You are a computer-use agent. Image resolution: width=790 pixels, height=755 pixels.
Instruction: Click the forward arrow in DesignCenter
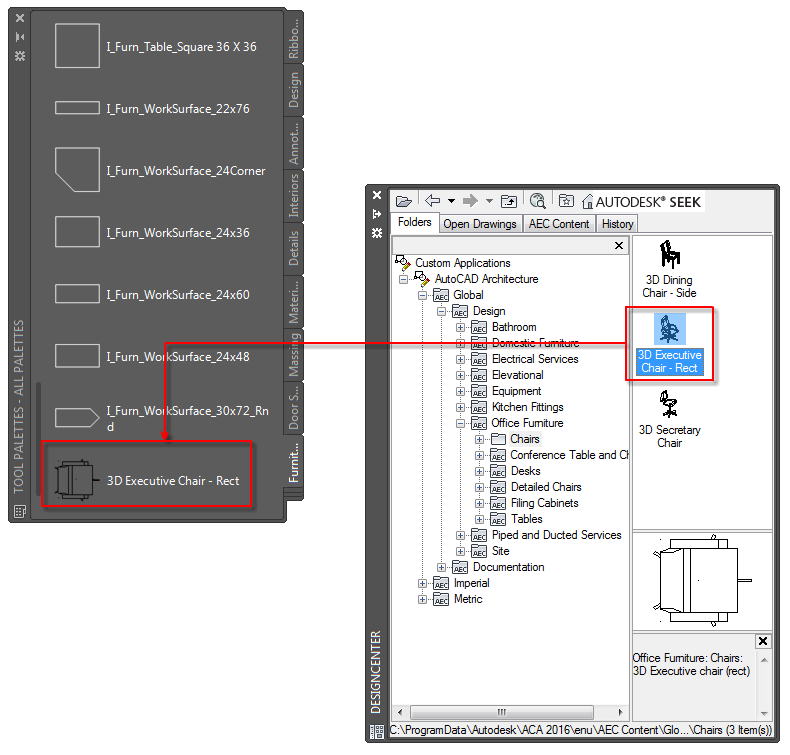click(x=470, y=201)
